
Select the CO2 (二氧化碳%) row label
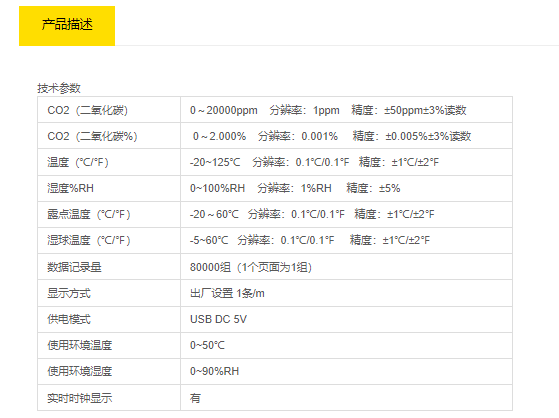109,136
